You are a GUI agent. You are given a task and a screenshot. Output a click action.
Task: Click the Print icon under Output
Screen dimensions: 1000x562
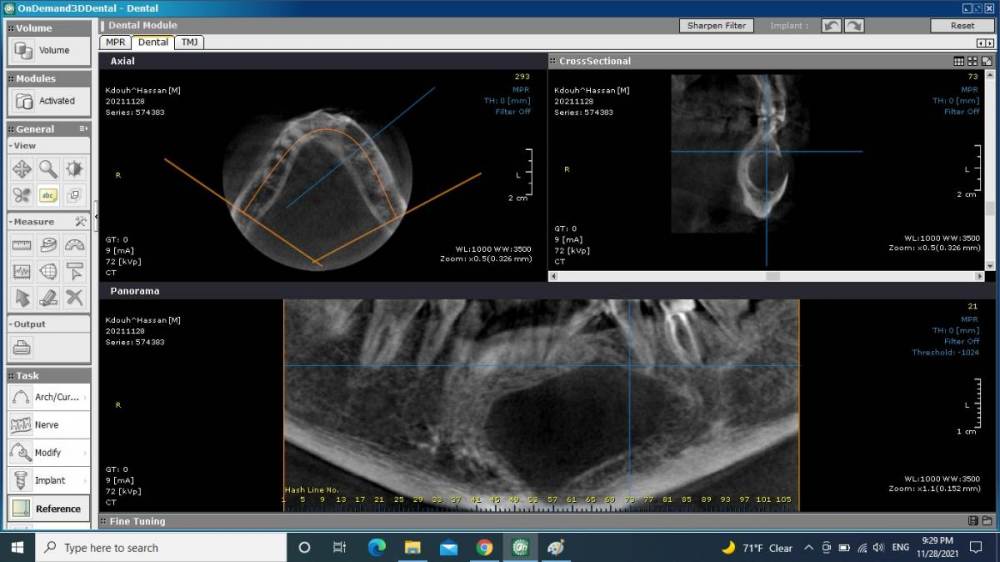22,348
